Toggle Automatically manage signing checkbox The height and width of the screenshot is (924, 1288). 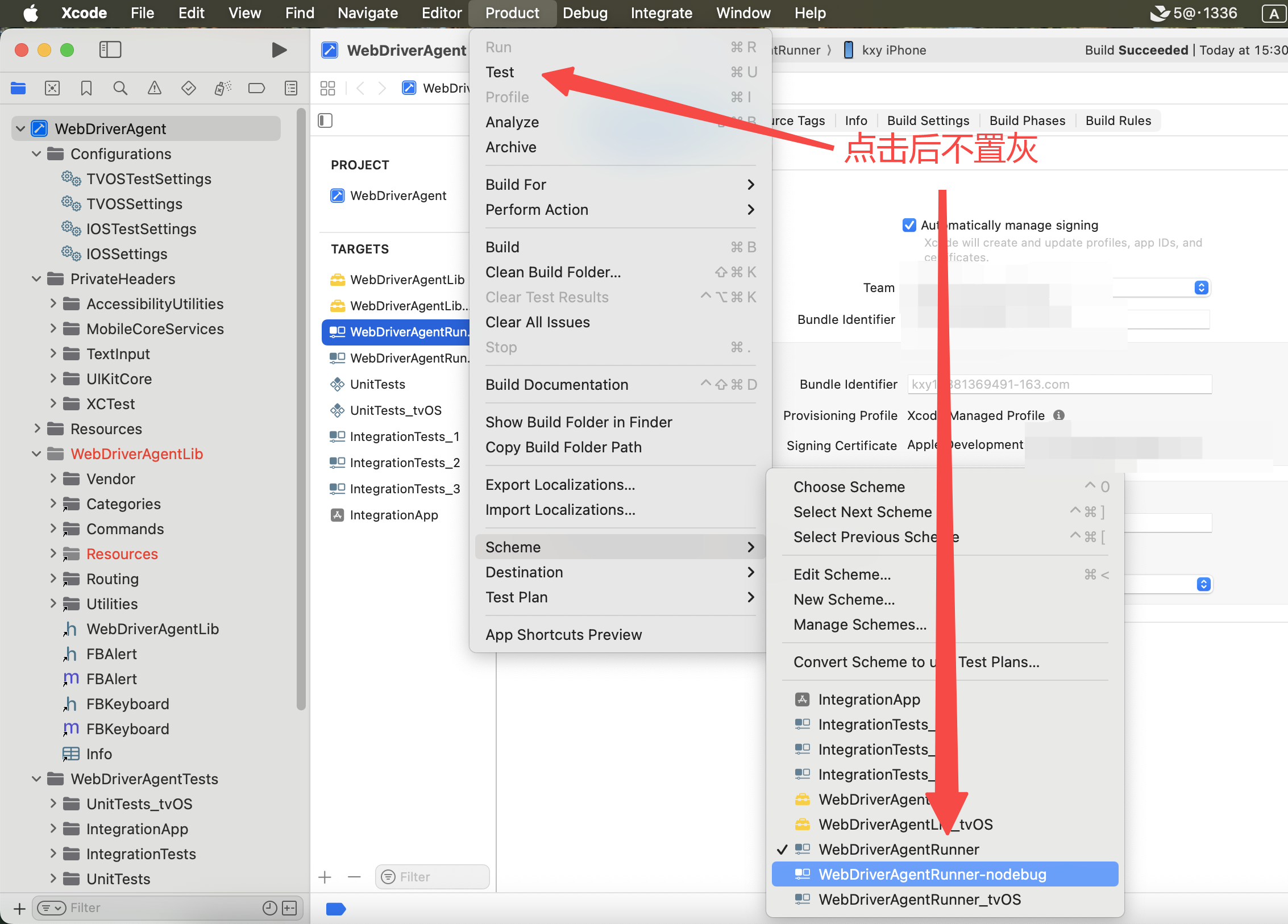[909, 225]
